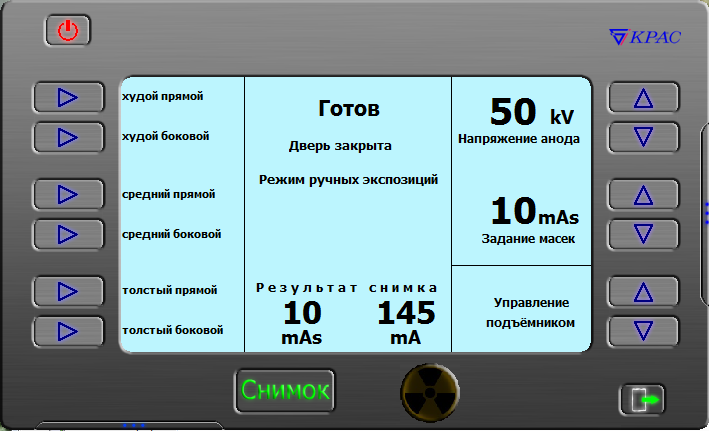Raise the lift with up arrow
Screen dimensions: 709x431
click(643, 291)
